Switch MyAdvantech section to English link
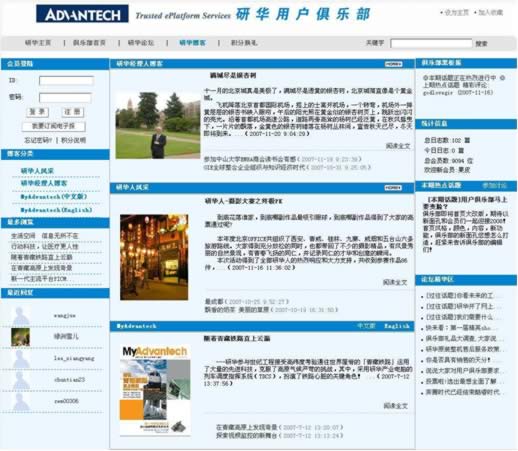The height and width of the screenshot is (451, 518). 397,326
